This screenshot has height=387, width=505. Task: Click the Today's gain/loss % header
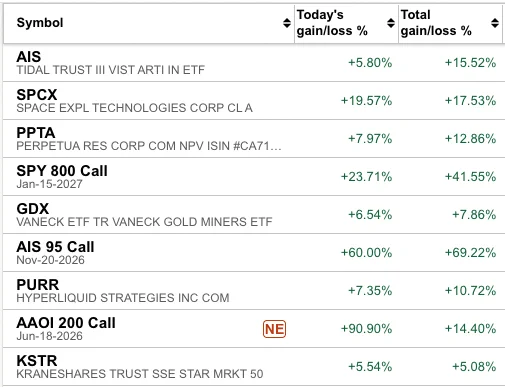pos(332,23)
